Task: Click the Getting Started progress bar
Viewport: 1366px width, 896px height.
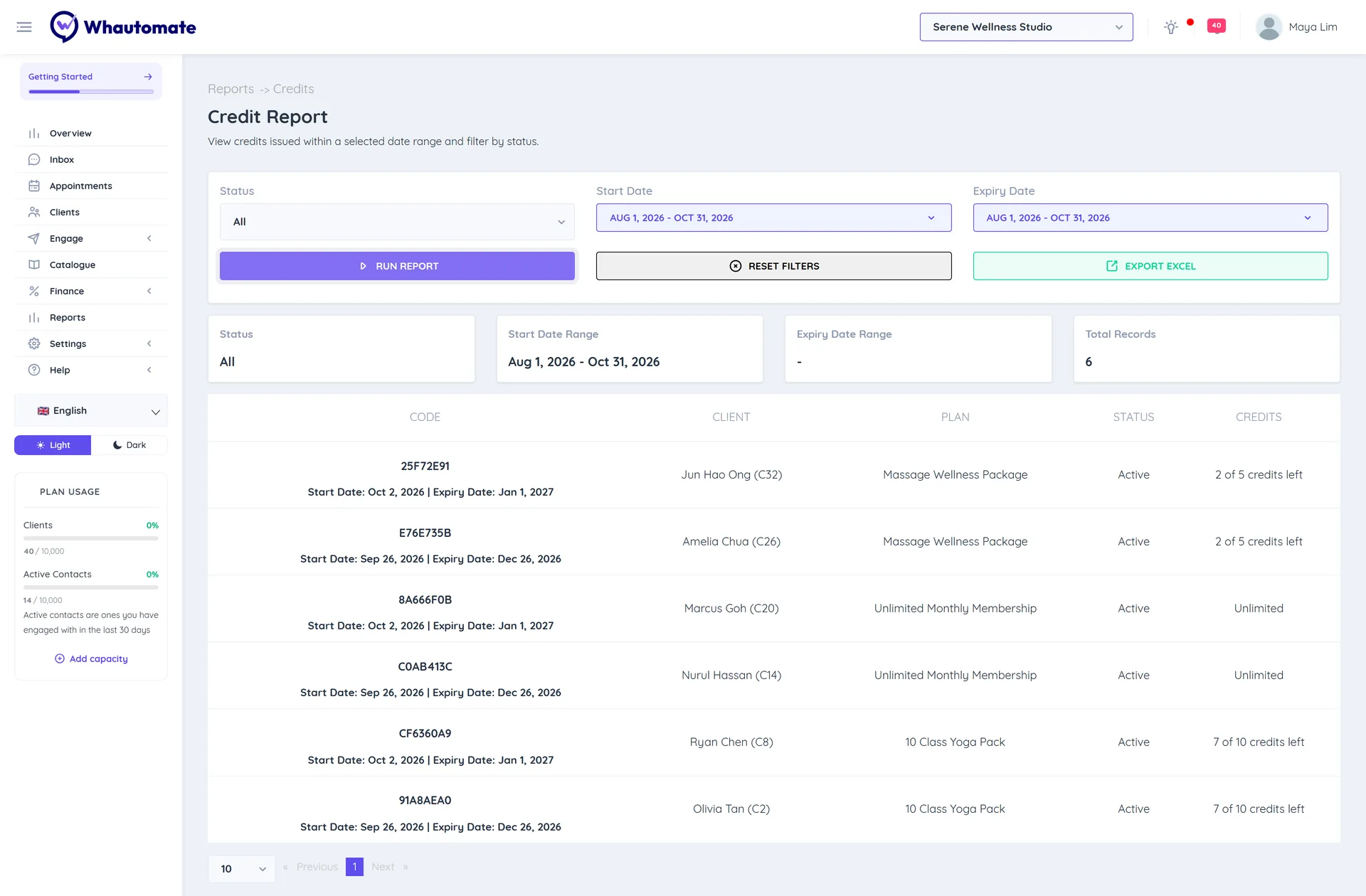Action: [91, 92]
